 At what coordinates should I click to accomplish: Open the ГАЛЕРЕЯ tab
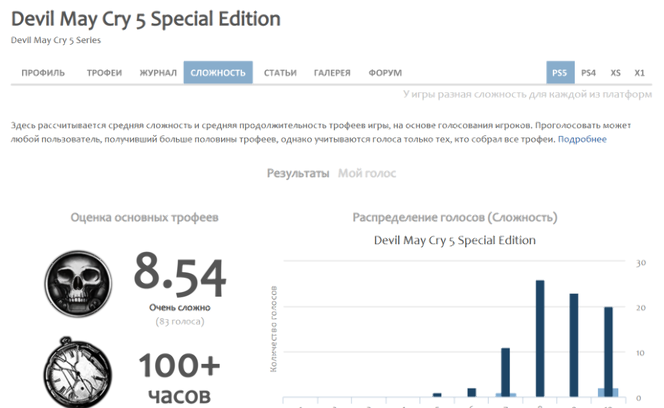point(332,73)
